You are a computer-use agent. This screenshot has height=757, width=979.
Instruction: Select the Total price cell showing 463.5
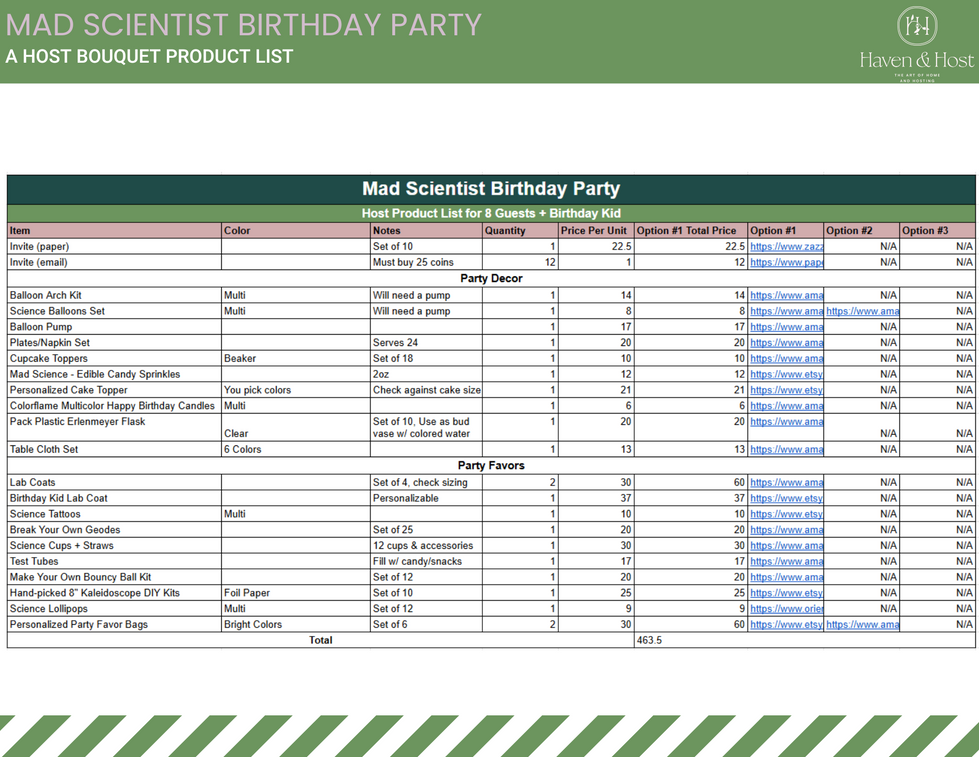tap(690, 640)
